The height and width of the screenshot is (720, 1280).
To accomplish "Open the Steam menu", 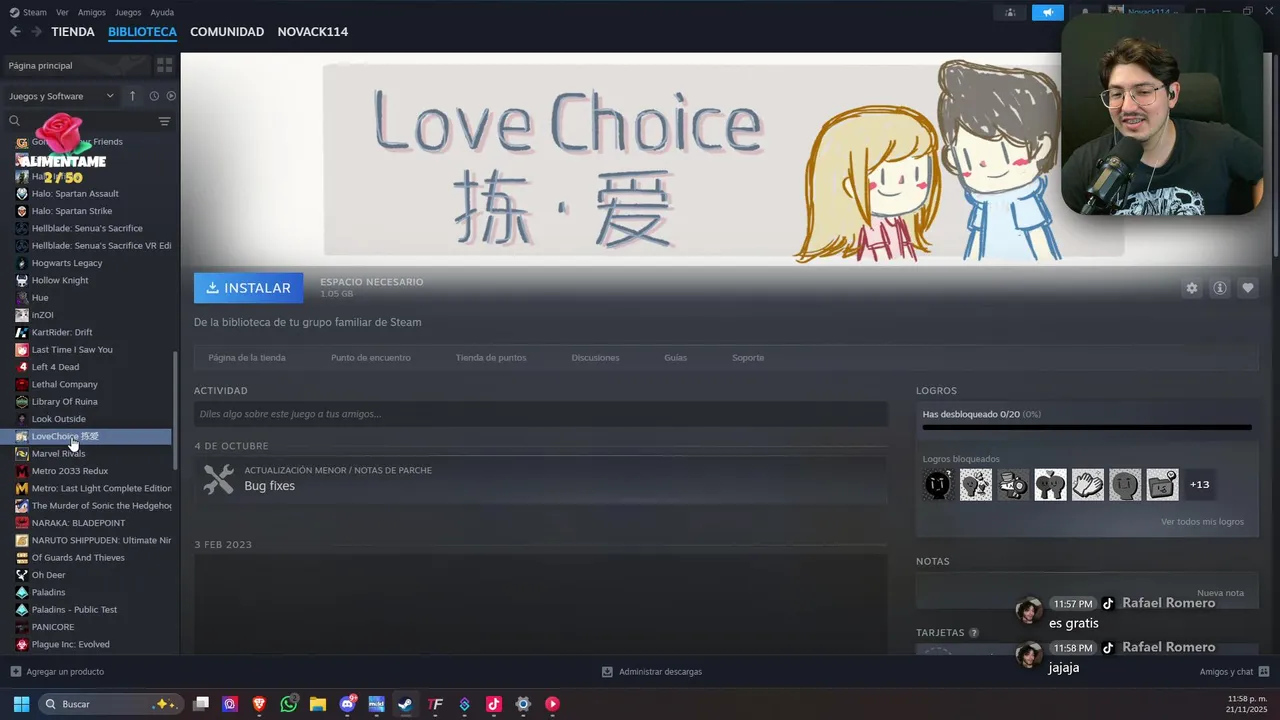I will pyautogui.click(x=35, y=12).
